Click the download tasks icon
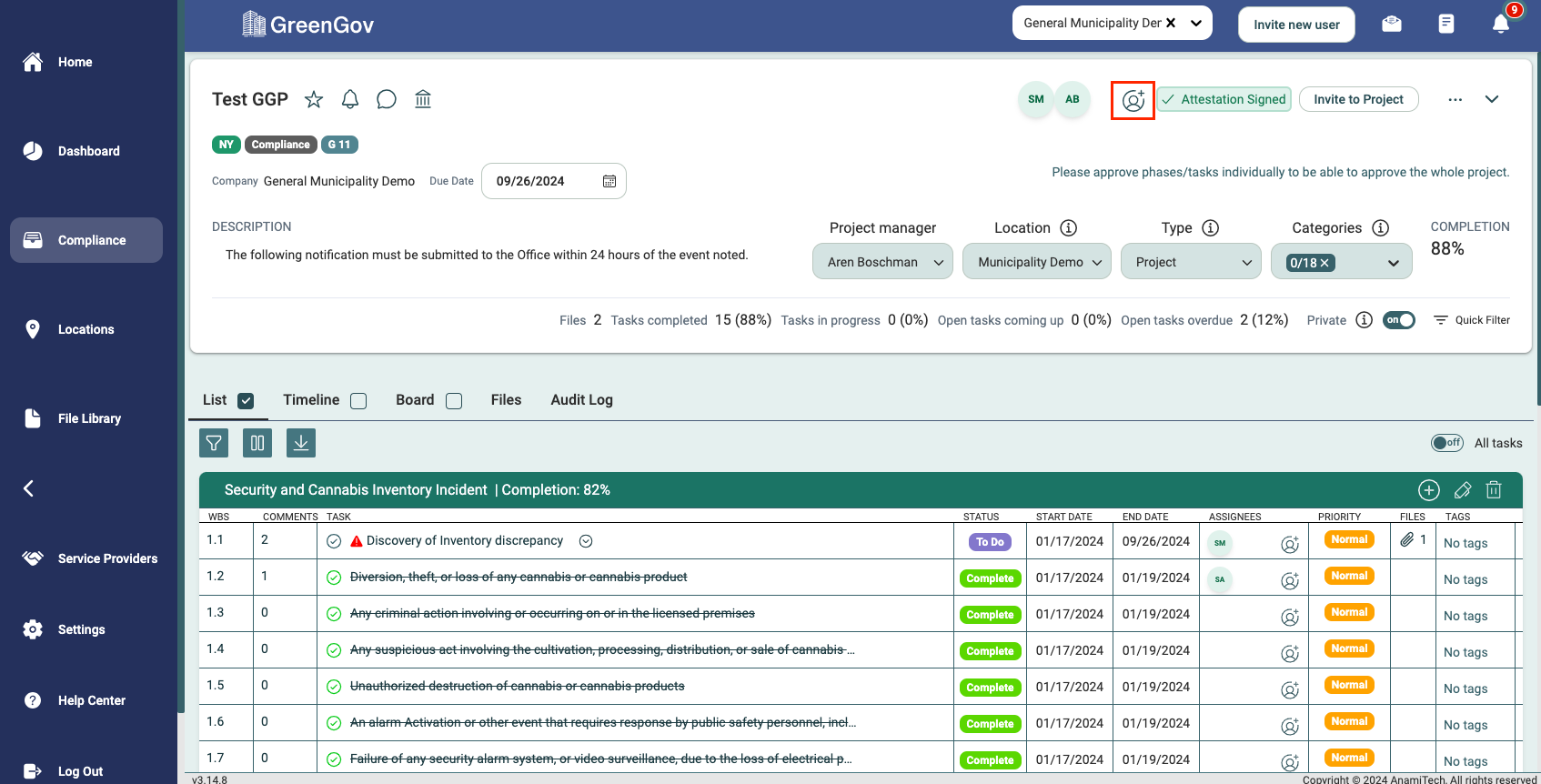This screenshot has height=784, width=1541. [301, 443]
